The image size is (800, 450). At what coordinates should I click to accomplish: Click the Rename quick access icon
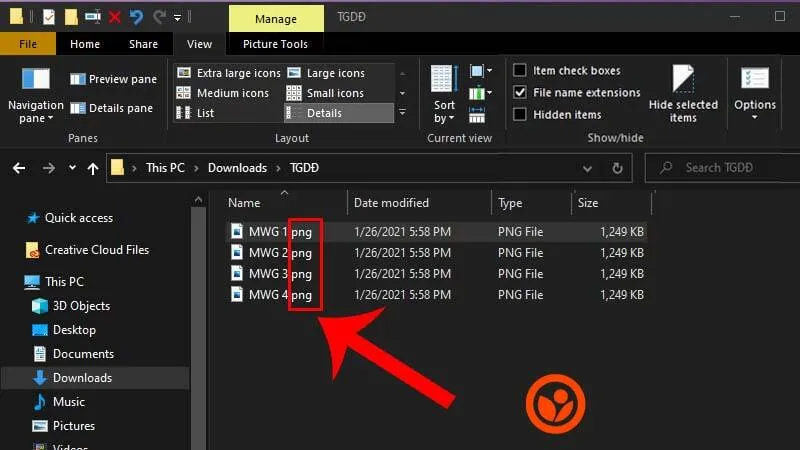point(92,17)
